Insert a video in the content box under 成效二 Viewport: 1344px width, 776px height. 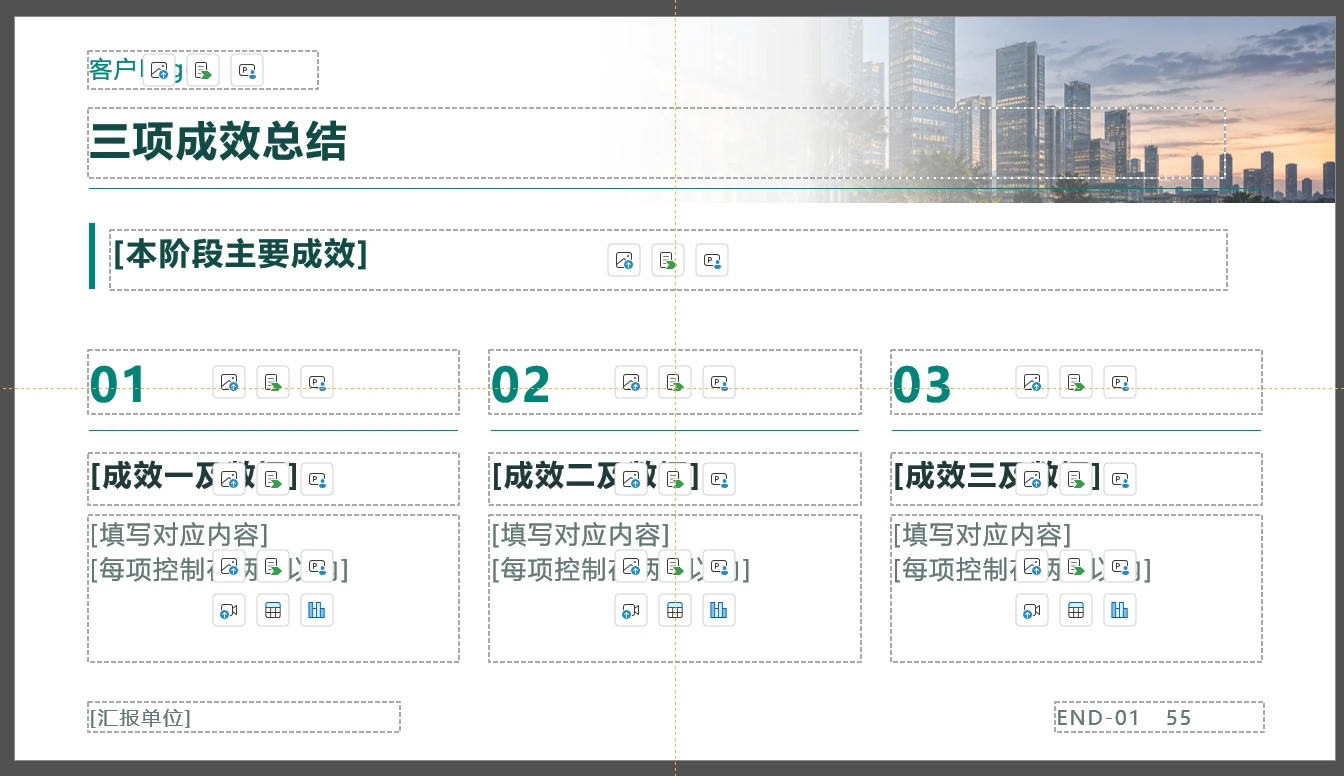click(631, 610)
